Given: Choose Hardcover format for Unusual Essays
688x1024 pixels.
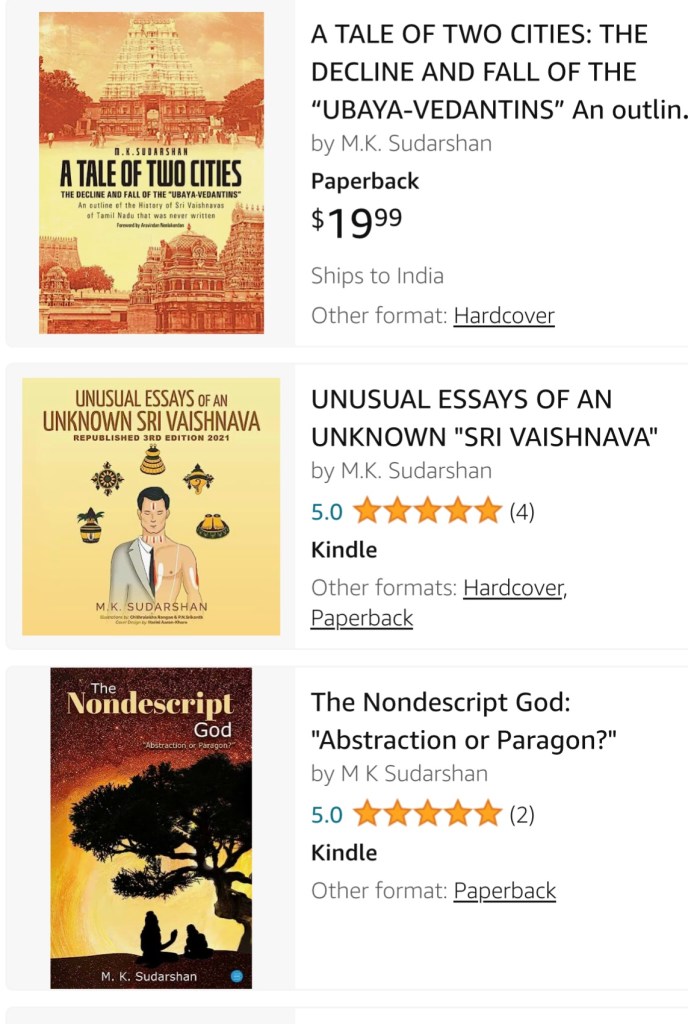Looking at the screenshot, I should point(512,588).
